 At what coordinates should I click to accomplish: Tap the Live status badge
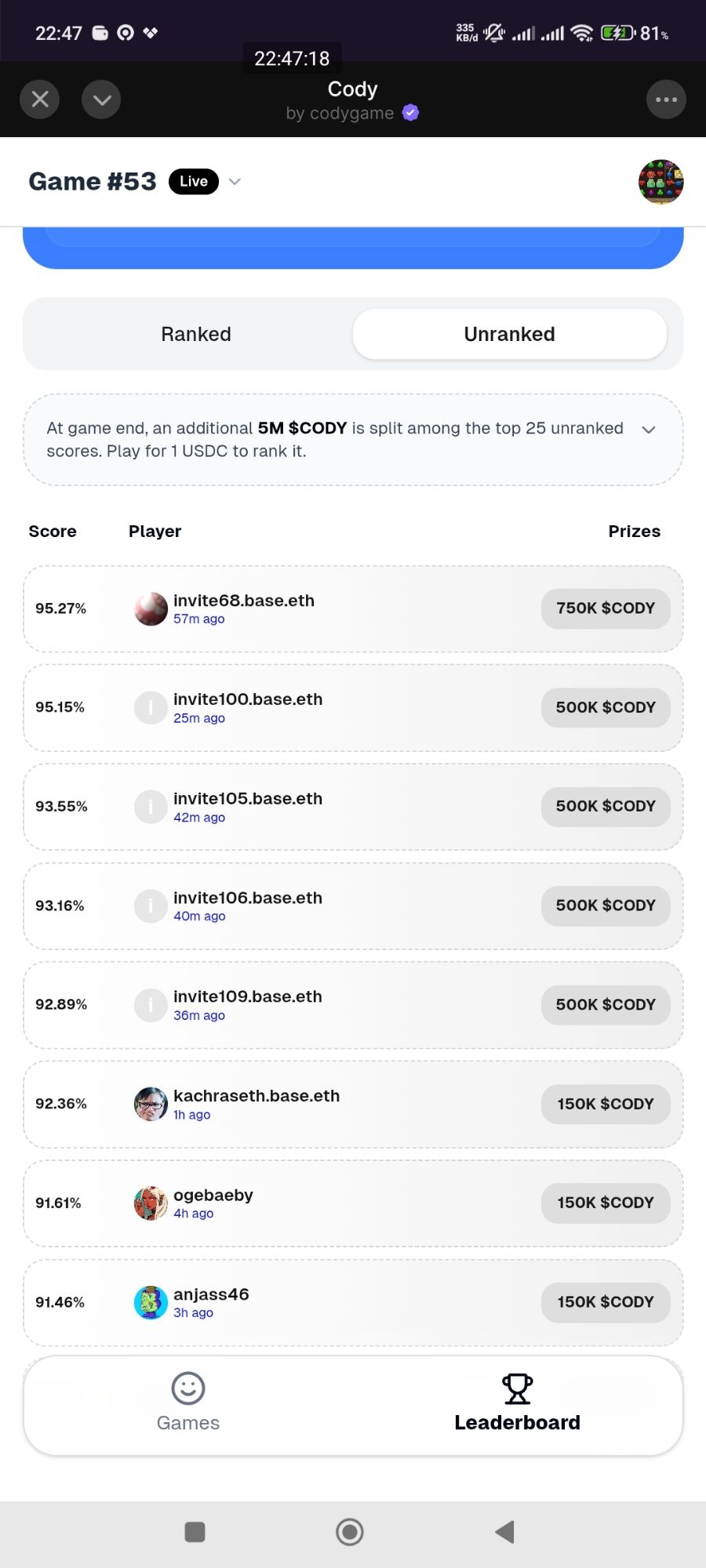pos(194,182)
